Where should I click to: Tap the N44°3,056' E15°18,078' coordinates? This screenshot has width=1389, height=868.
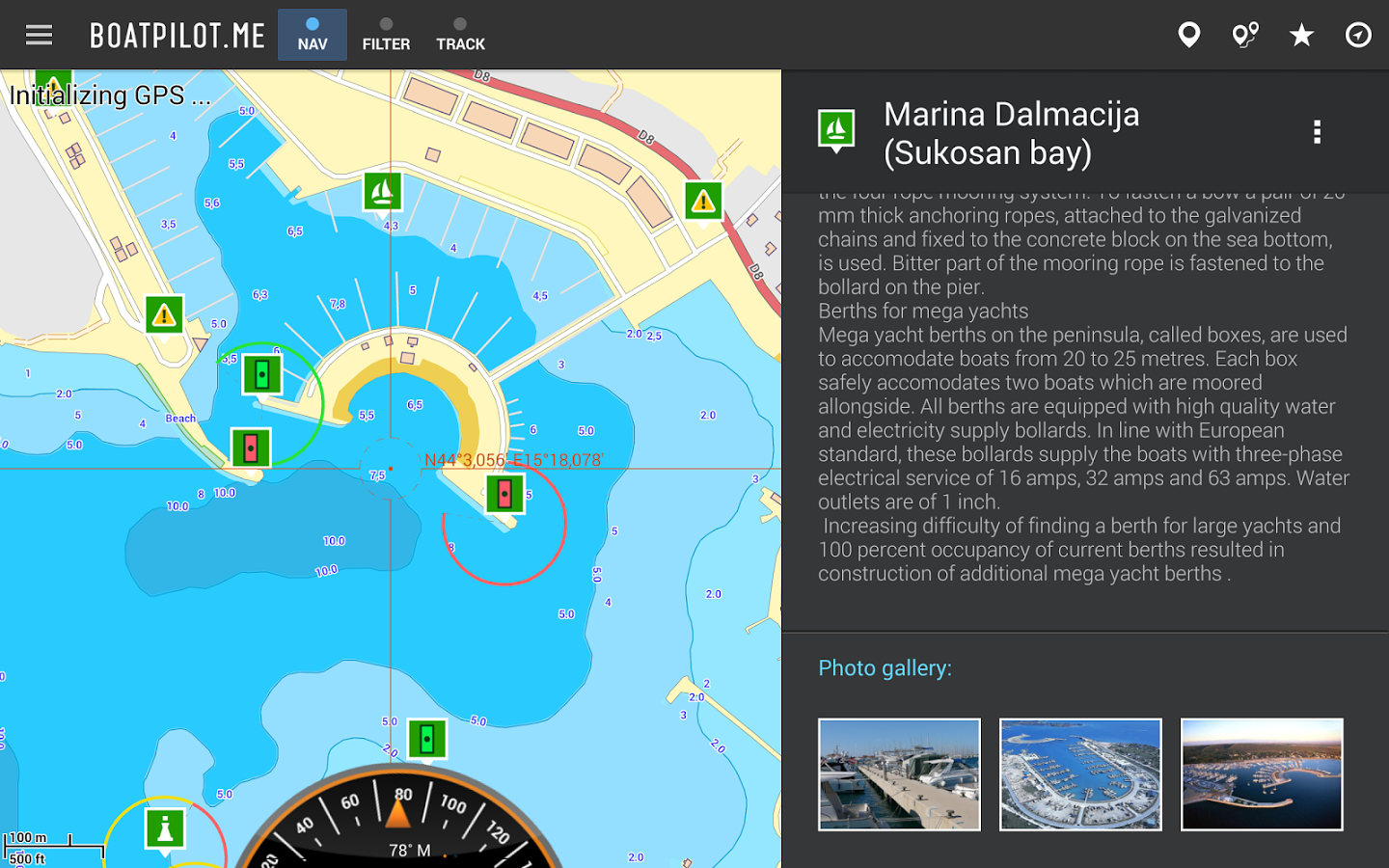pos(514,460)
